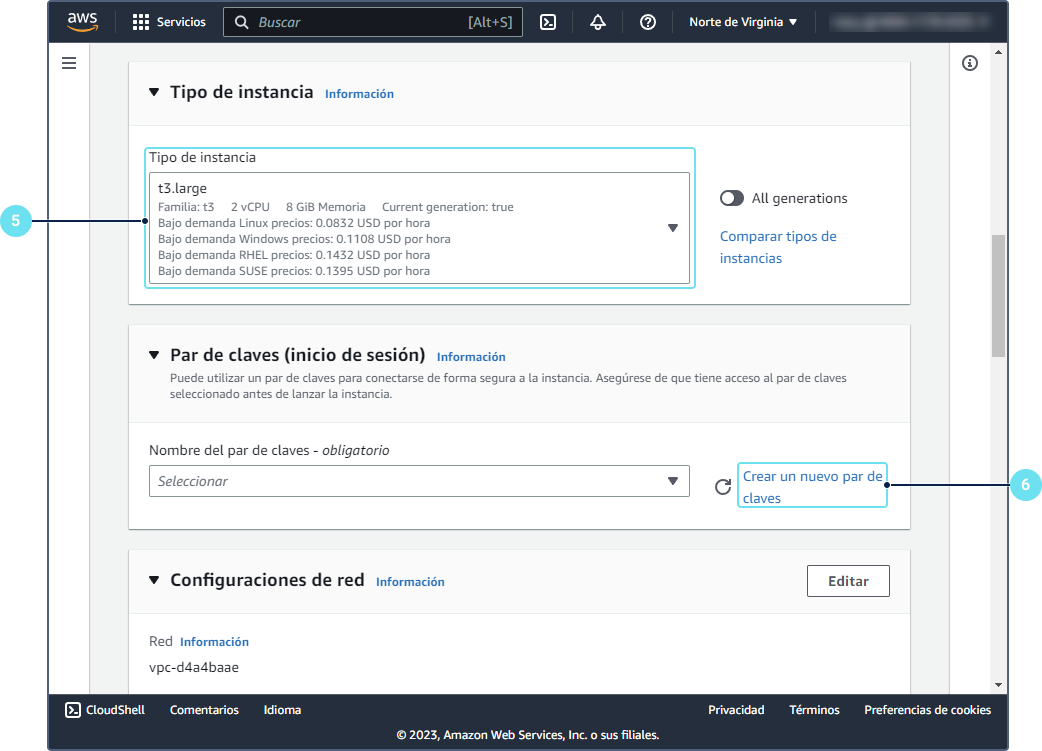Refresh the key pair list
Image resolution: width=1042 pixels, height=751 pixels.
click(x=722, y=487)
